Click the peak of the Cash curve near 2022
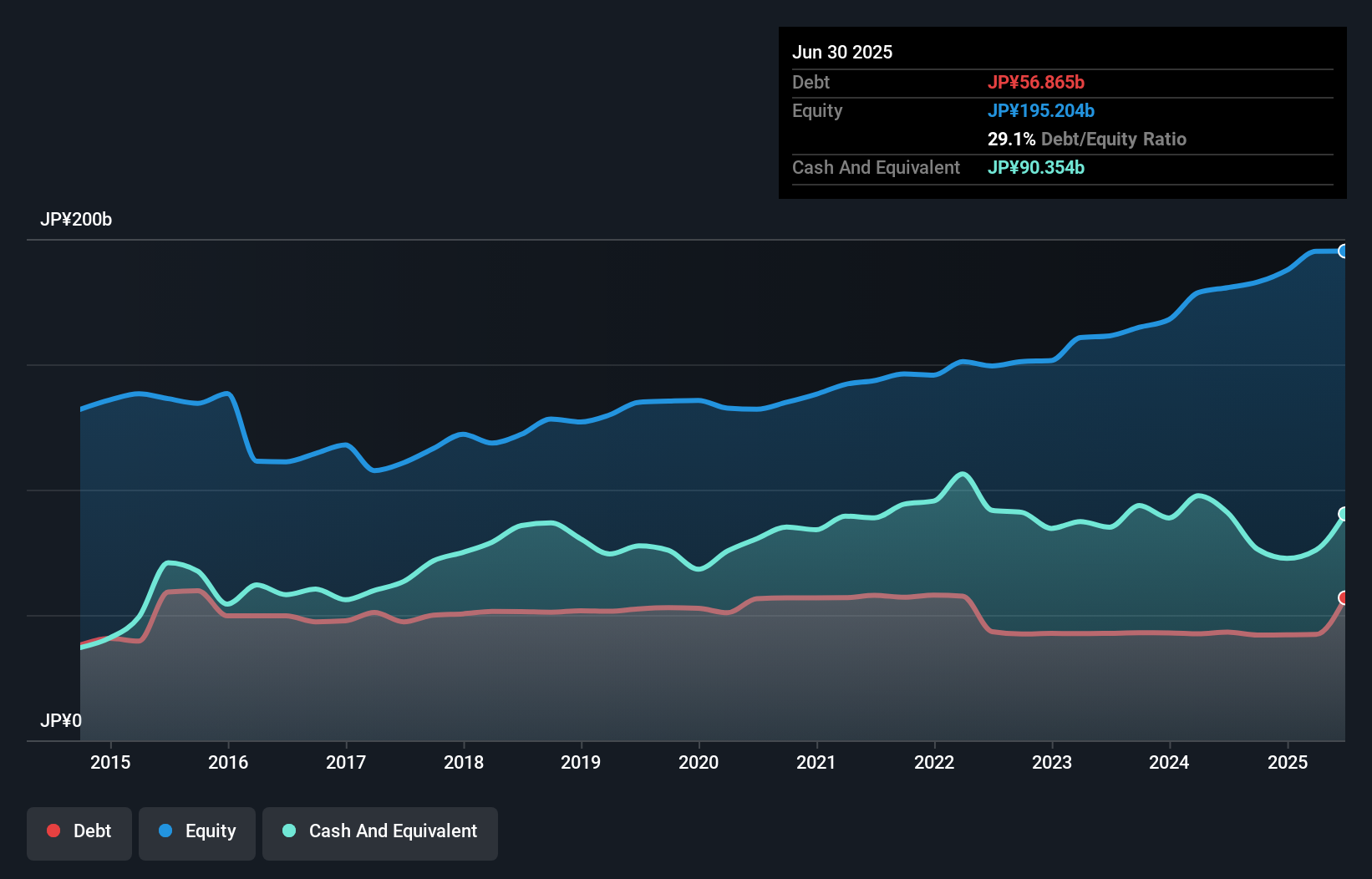 tap(963, 474)
